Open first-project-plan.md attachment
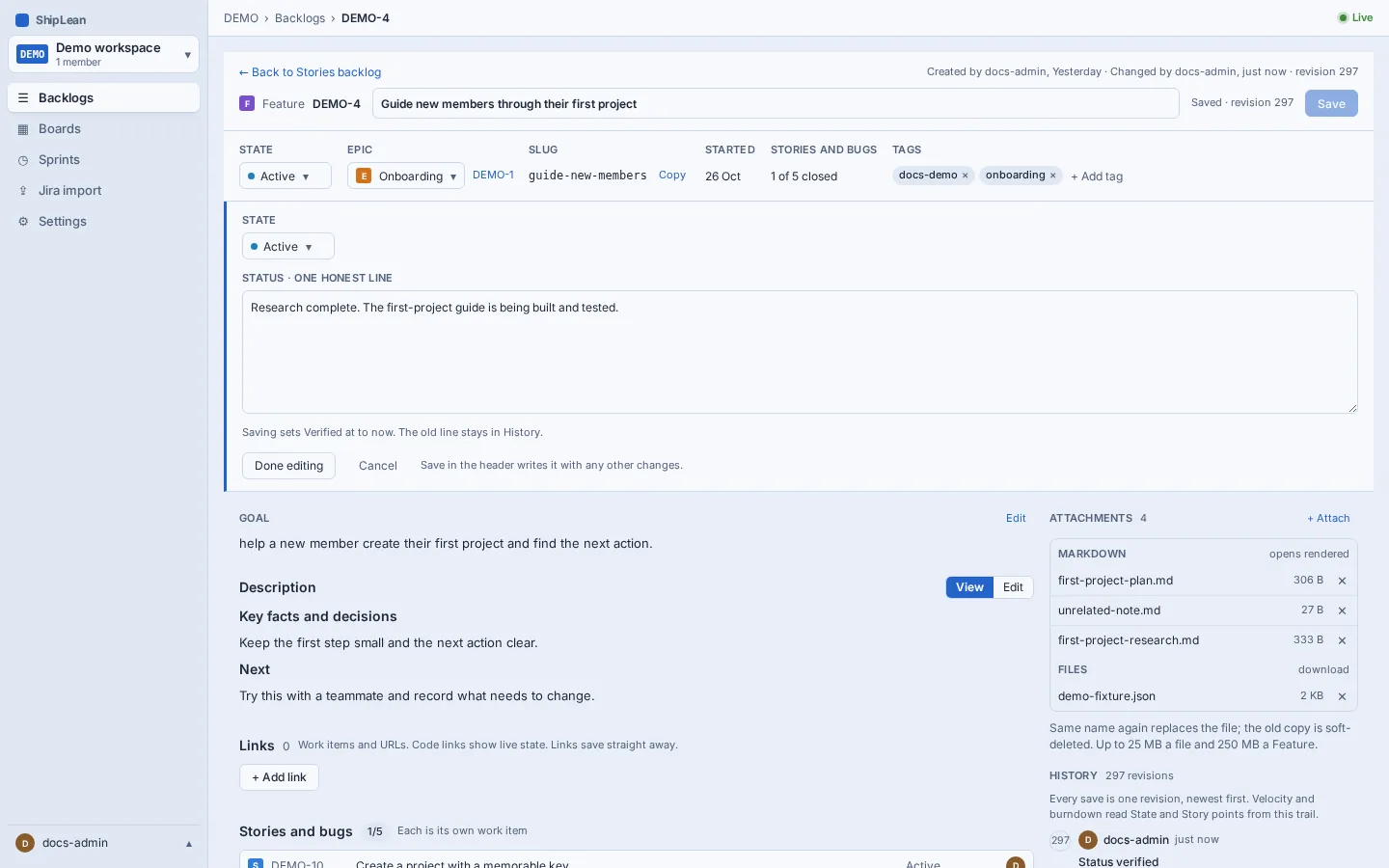Viewport: 1389px width, 868px height. pos(1115,581)
